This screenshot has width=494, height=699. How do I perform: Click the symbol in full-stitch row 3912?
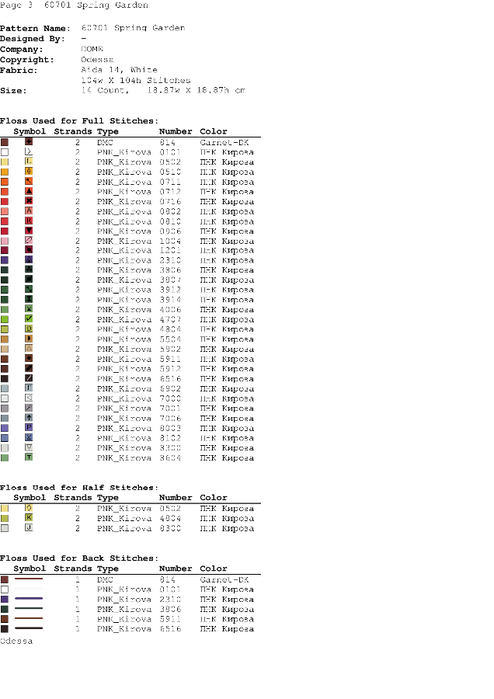tap(29, 289)
